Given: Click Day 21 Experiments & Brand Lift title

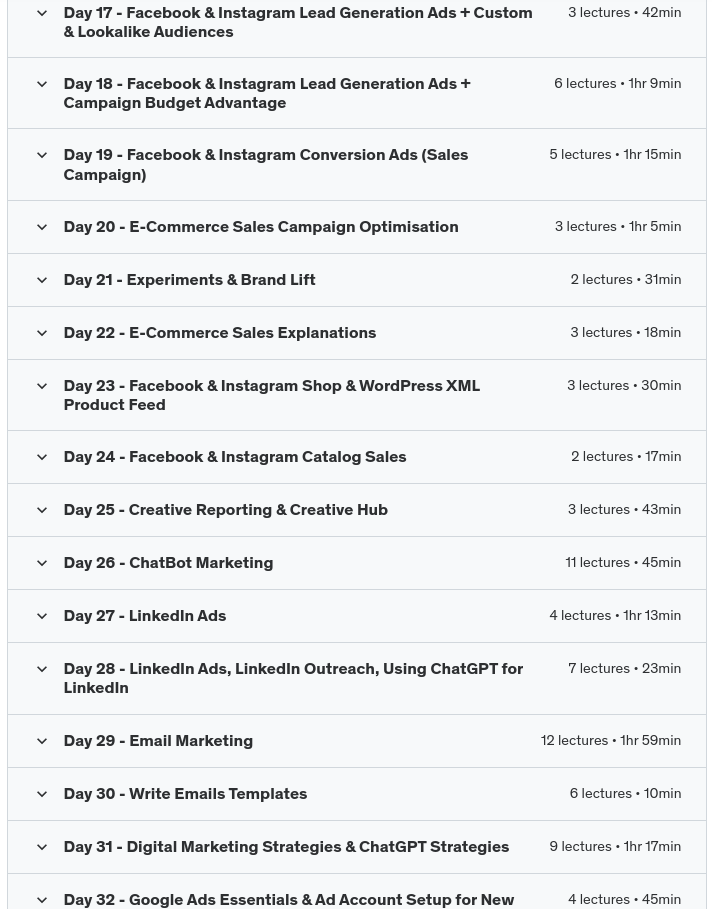Looking at the screenshot, I should click(x=189, y=280).
